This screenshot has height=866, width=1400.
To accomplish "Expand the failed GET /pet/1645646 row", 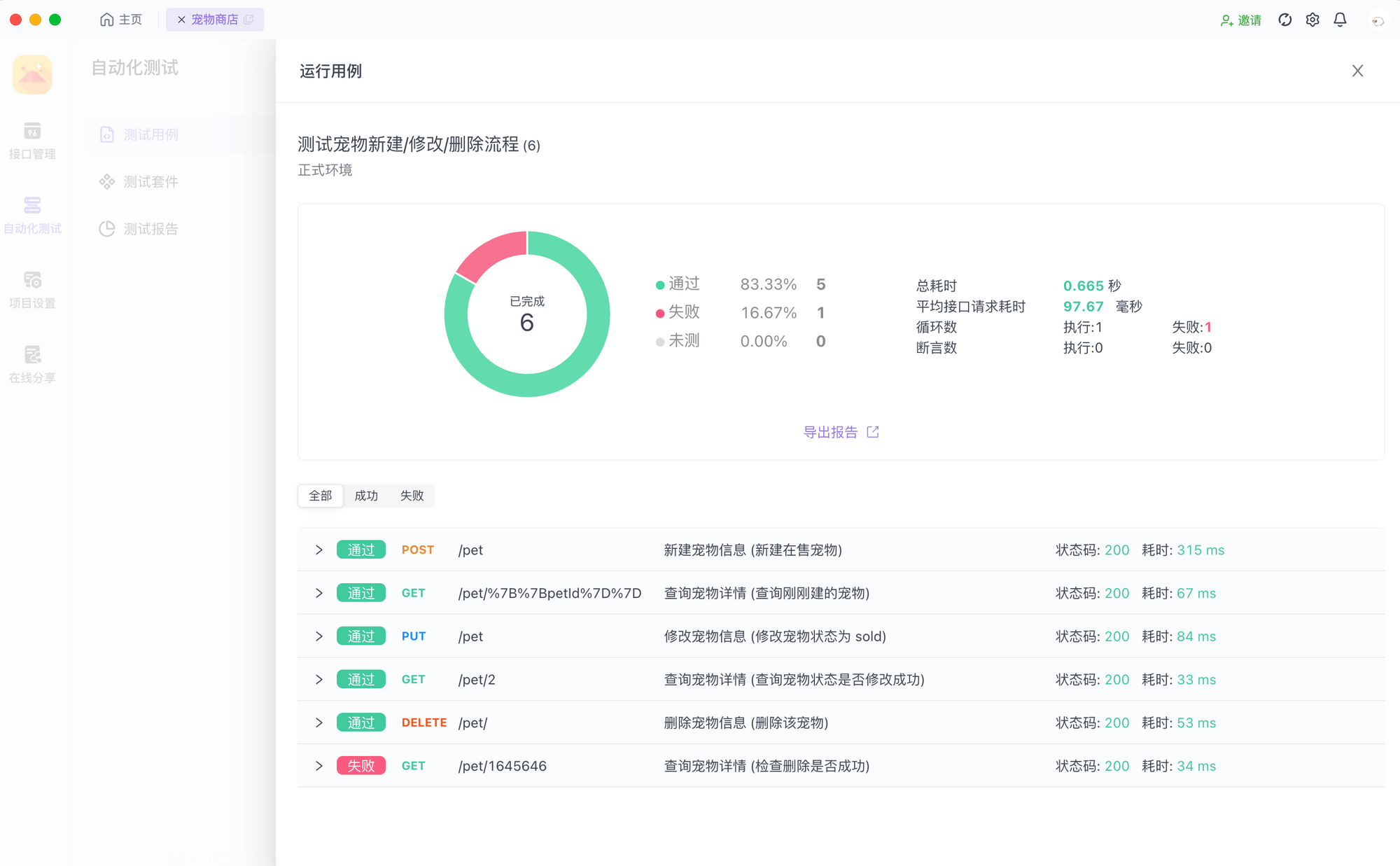I will (x=319, y=766).
